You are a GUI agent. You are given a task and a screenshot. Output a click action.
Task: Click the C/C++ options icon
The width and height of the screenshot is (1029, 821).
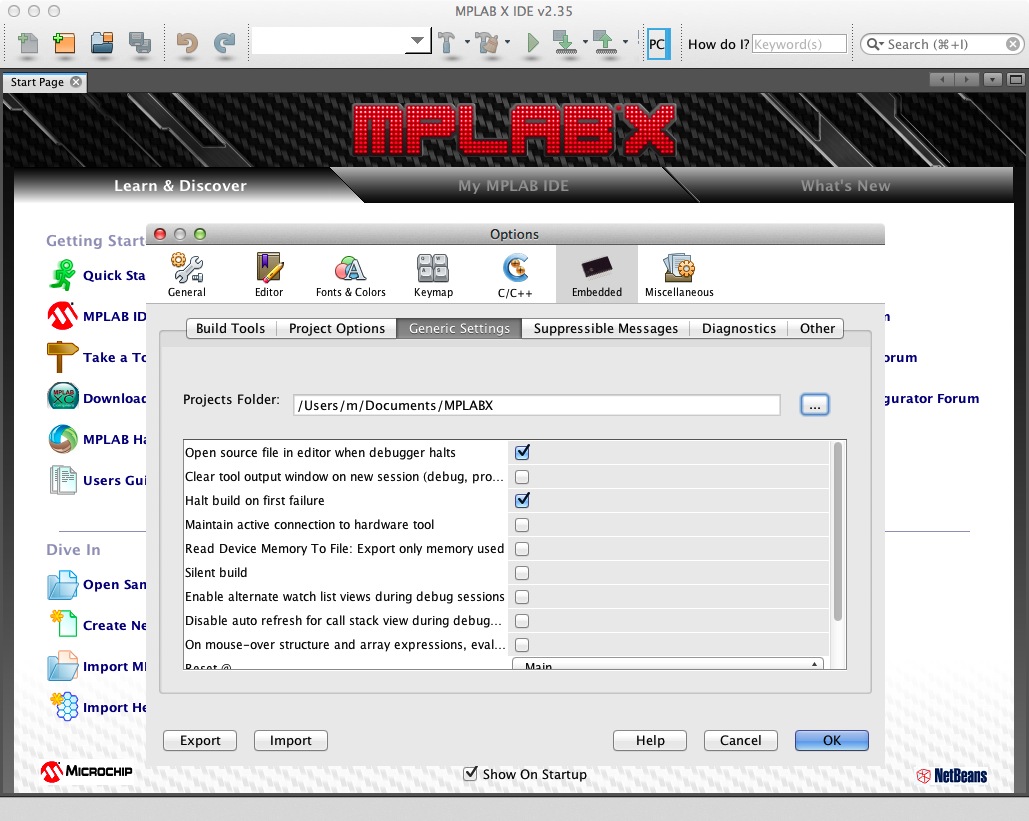(x=515, y=274)
